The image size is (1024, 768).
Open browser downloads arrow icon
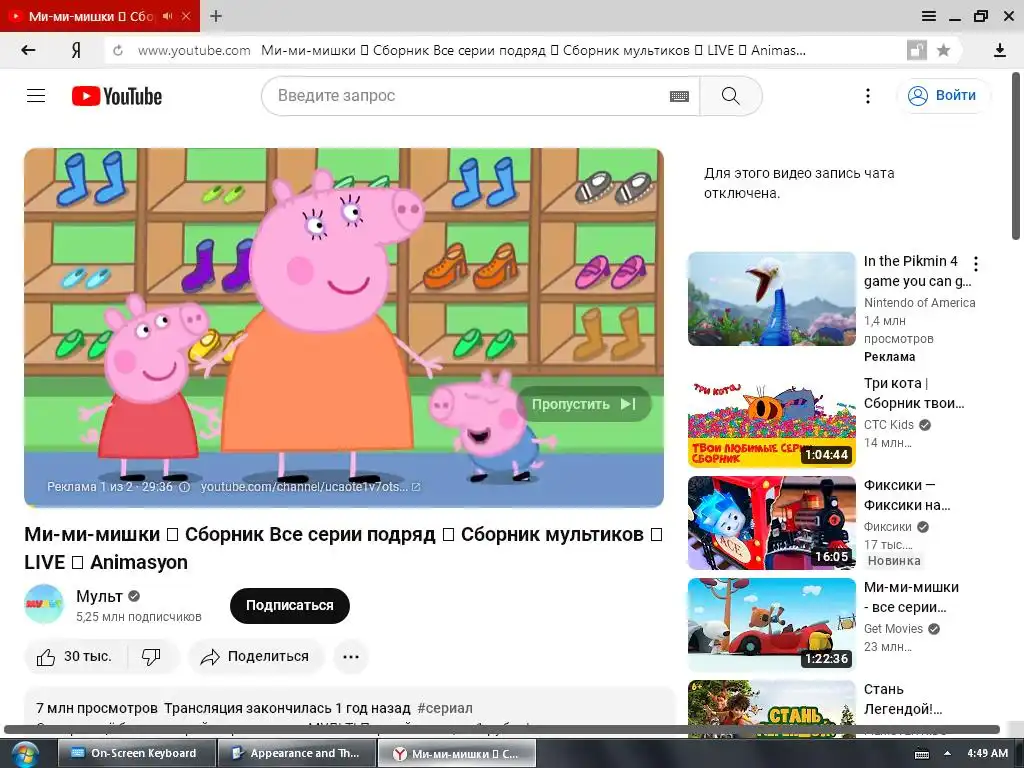pyautogui.click(x=1000, y=50)
